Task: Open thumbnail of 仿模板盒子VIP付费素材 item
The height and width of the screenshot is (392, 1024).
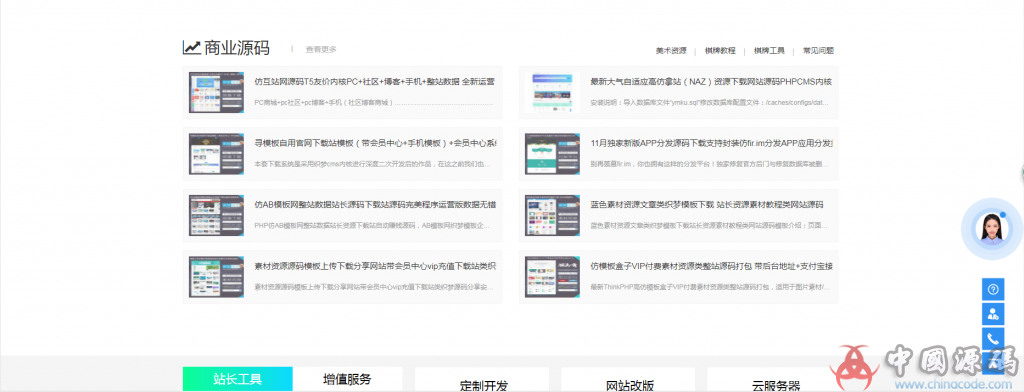Action: tap(552, 276)
